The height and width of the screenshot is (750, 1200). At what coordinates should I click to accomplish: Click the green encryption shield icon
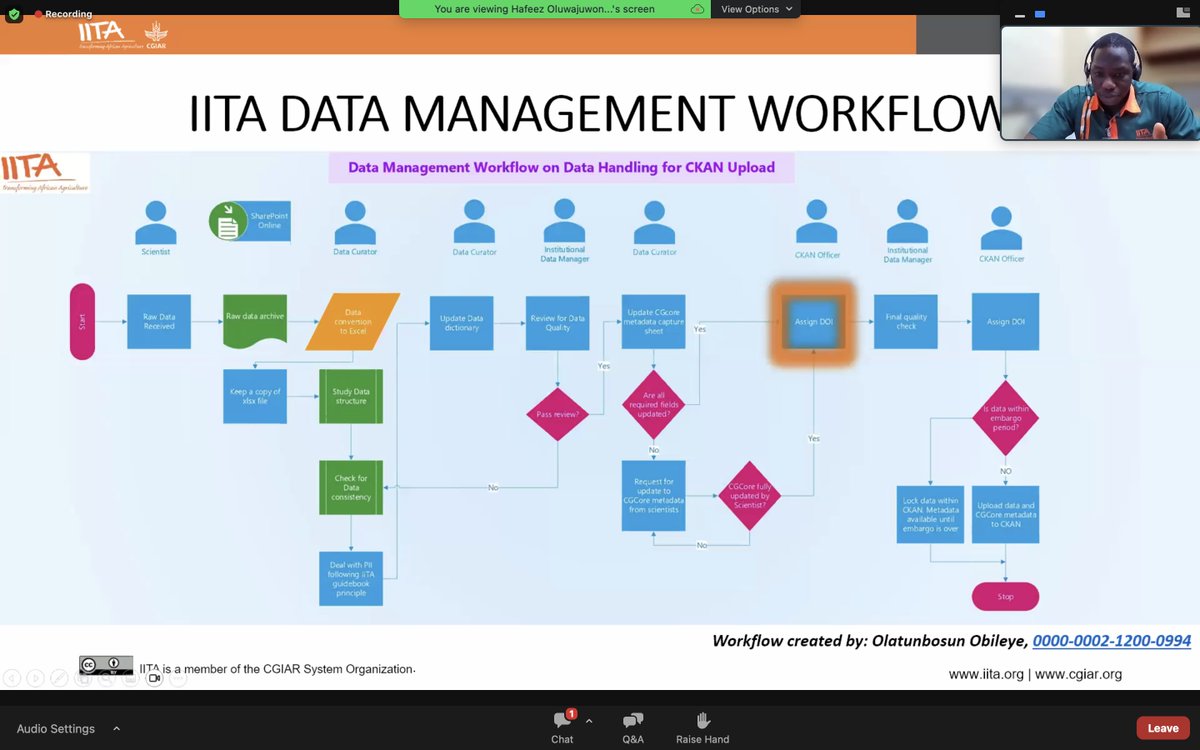(13, 15)
